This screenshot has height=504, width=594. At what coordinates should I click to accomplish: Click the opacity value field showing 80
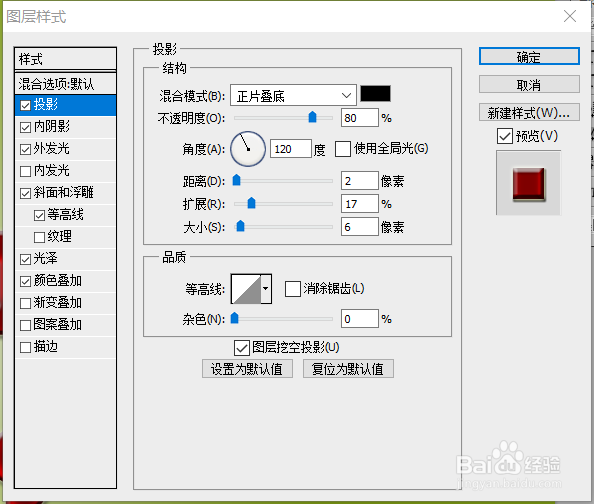(360, 118)
